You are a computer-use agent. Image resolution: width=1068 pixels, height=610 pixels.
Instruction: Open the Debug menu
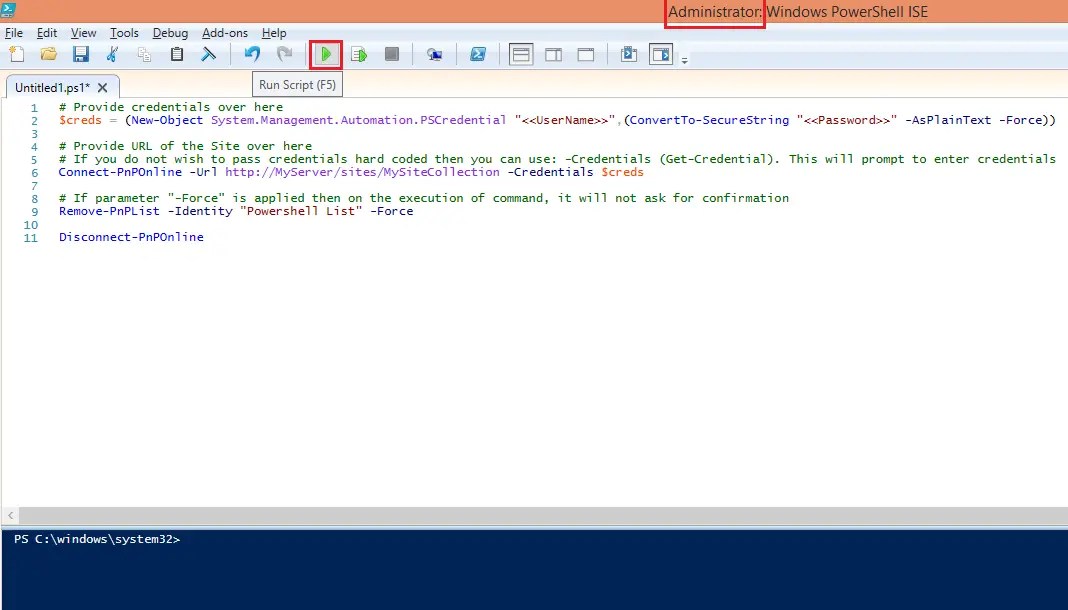(170, 32)
